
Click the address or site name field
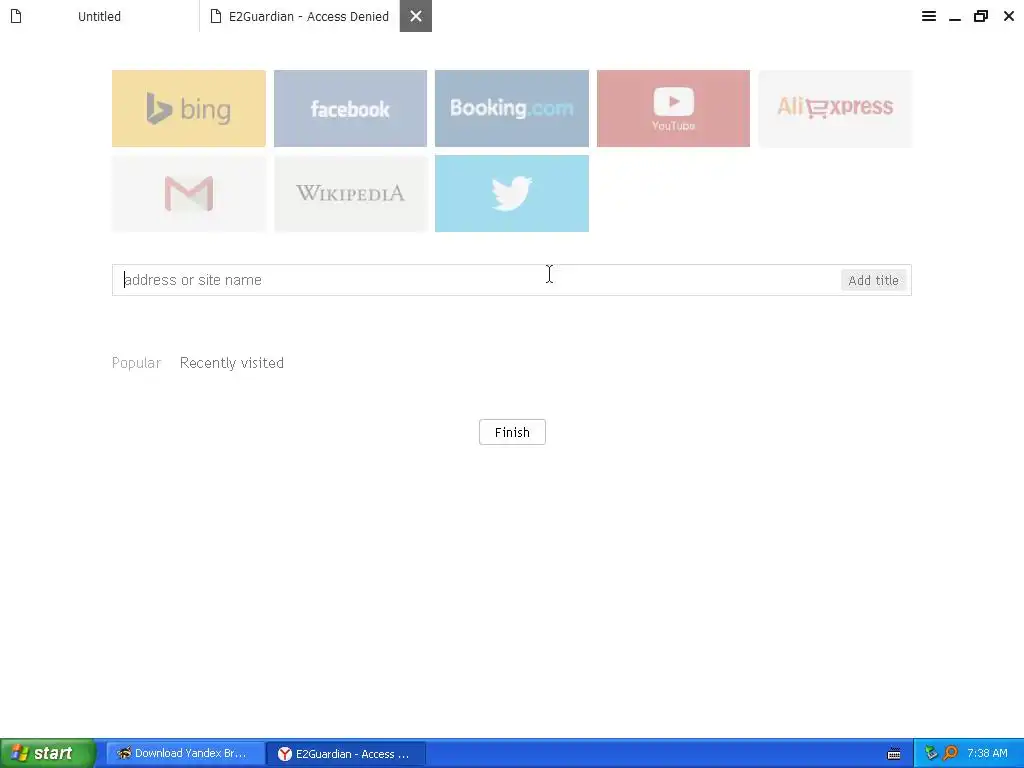(x=477, y=280)
